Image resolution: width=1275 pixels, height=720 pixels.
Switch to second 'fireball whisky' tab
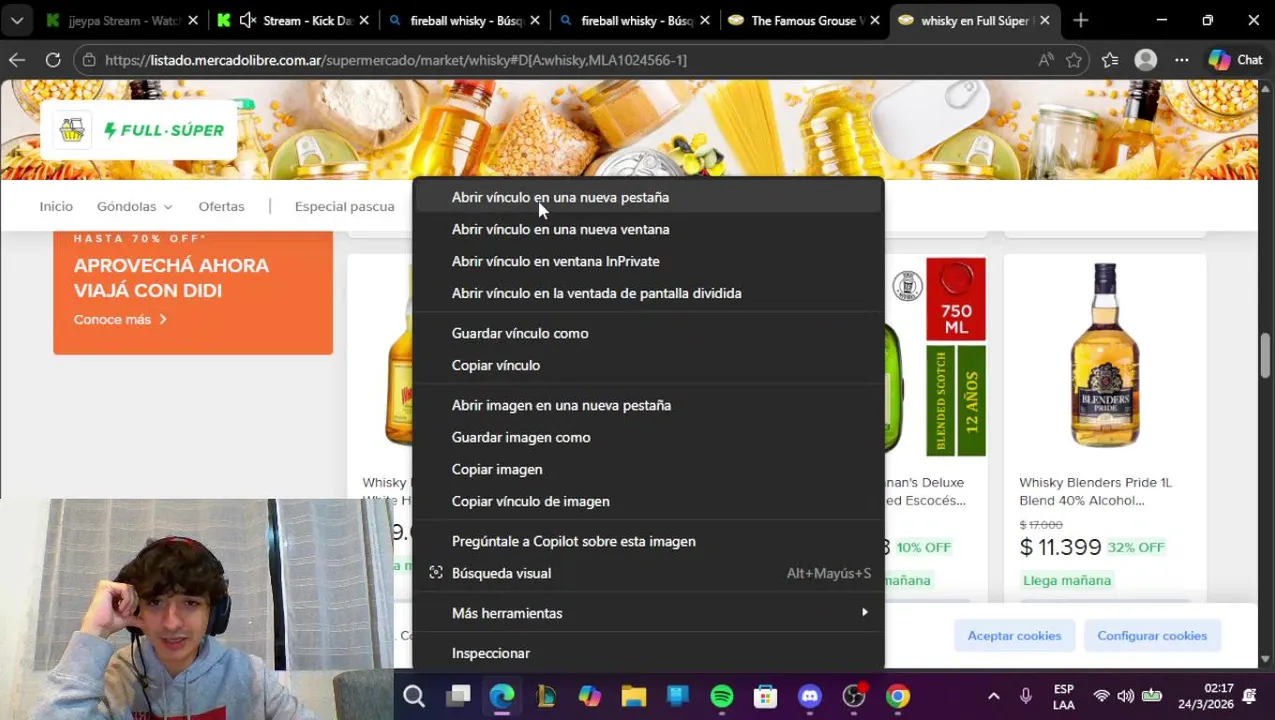coord(636,20)
